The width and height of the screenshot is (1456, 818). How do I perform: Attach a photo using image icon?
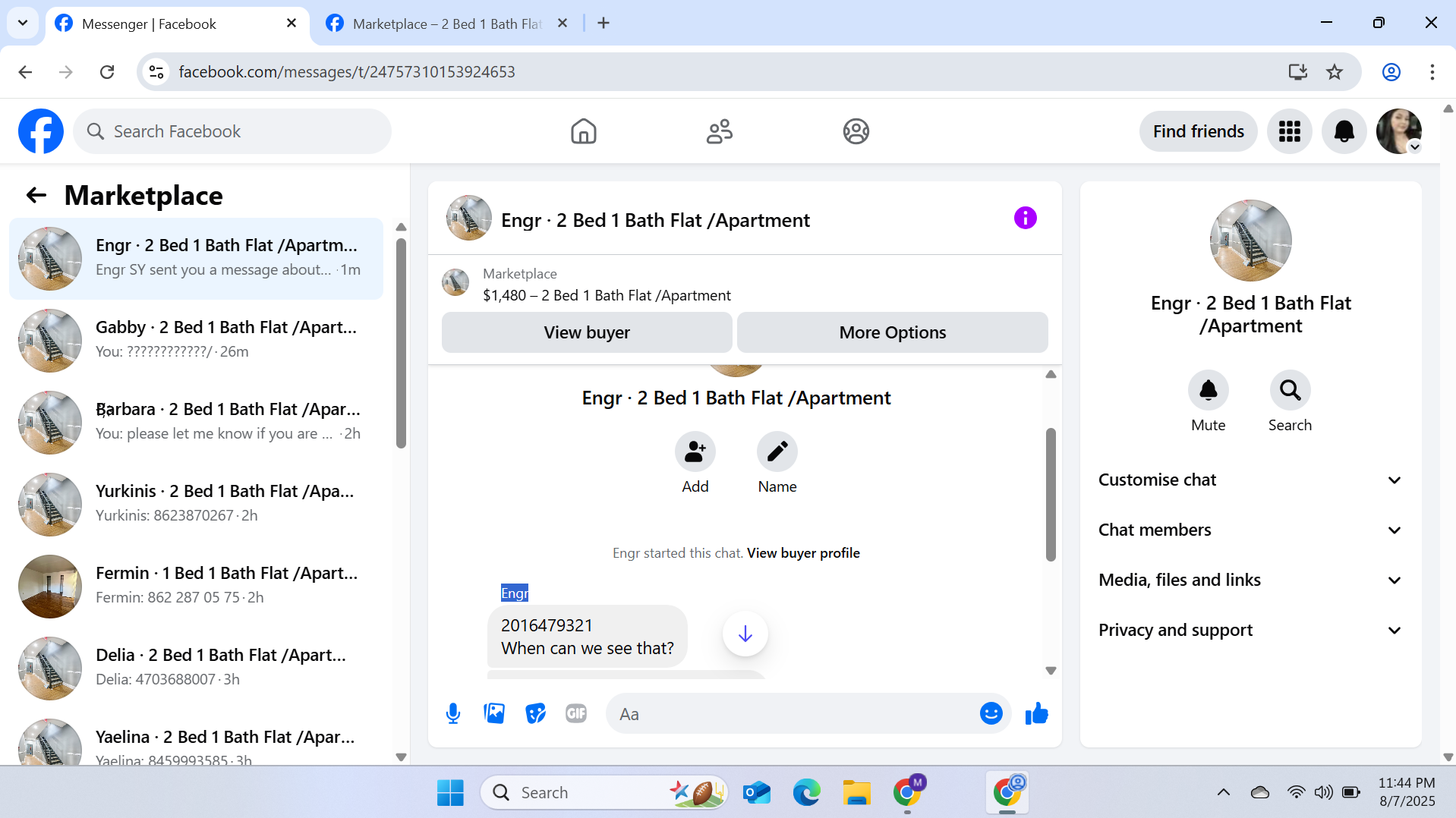pyautogui.click(x=494, y=713)
